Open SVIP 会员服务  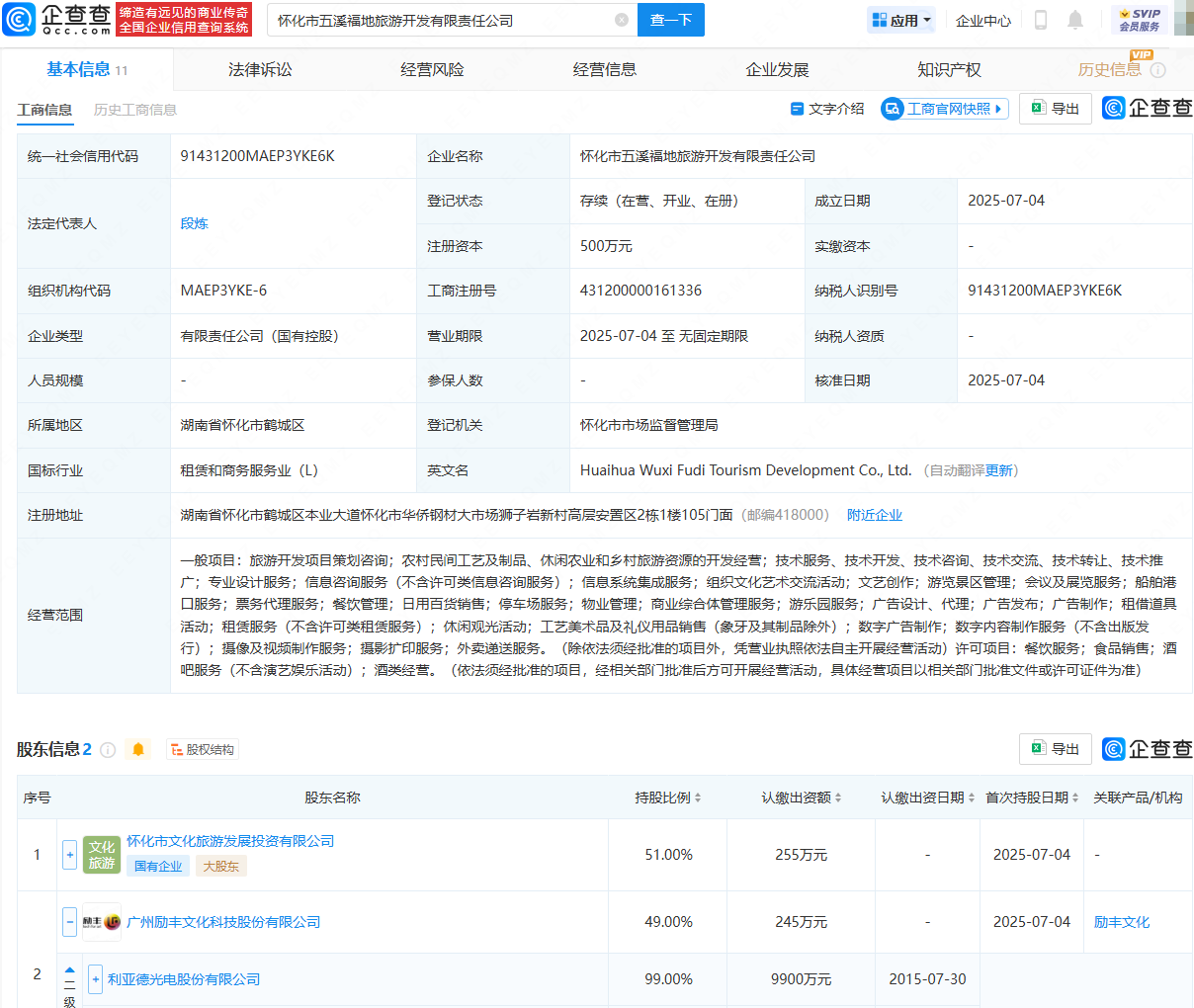tap(1140, 20)
